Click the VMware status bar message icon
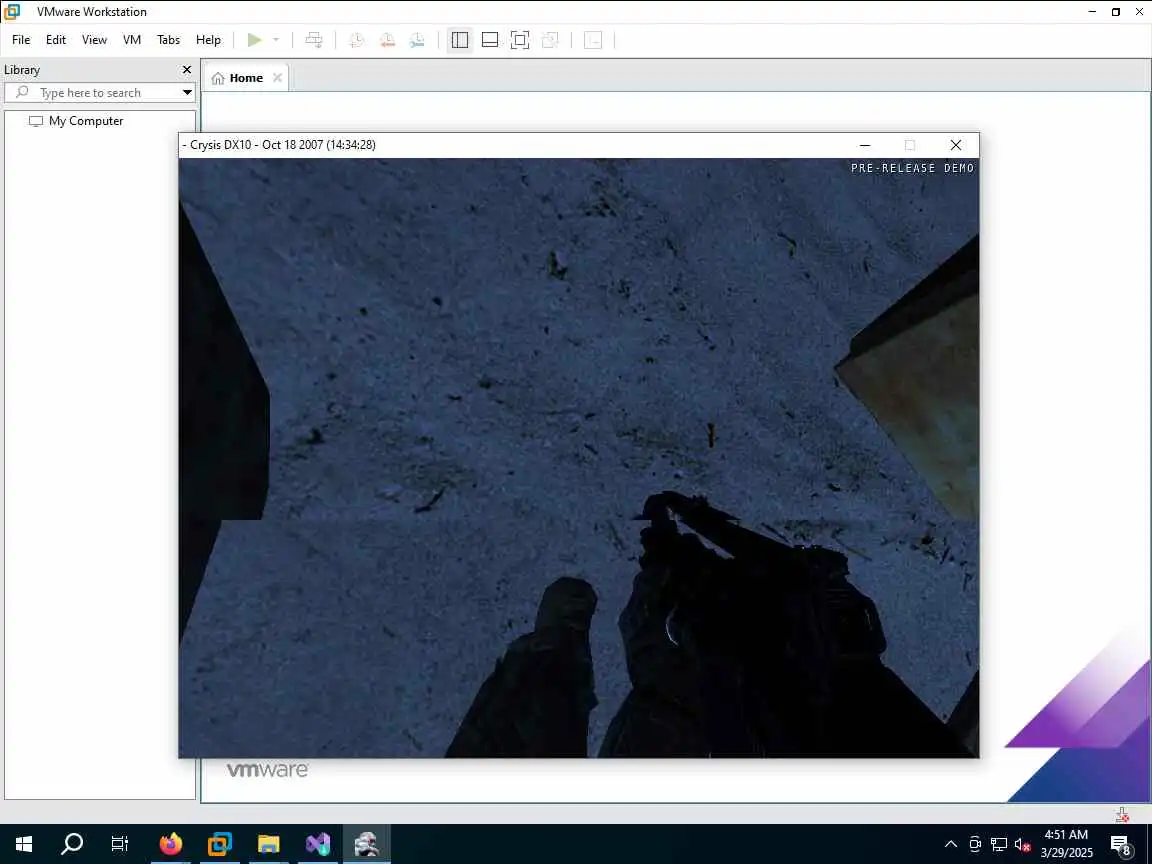Screen dimensions: 1152x864 point(1122,814)
